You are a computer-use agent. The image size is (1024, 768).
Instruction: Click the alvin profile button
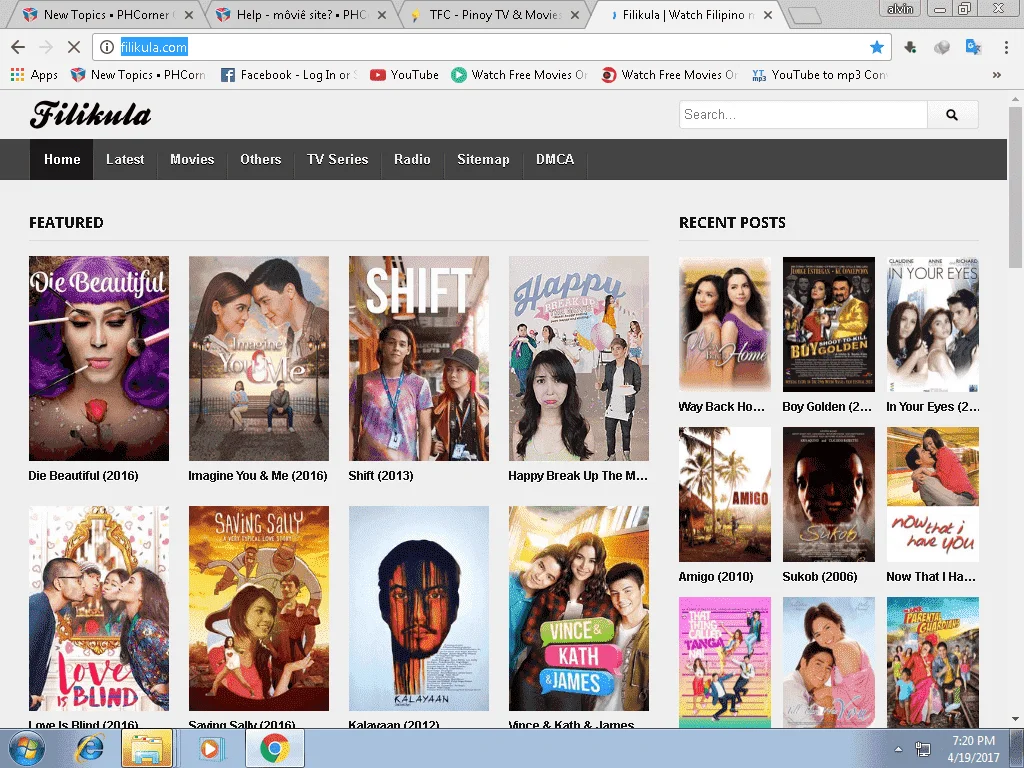[900, 8]
